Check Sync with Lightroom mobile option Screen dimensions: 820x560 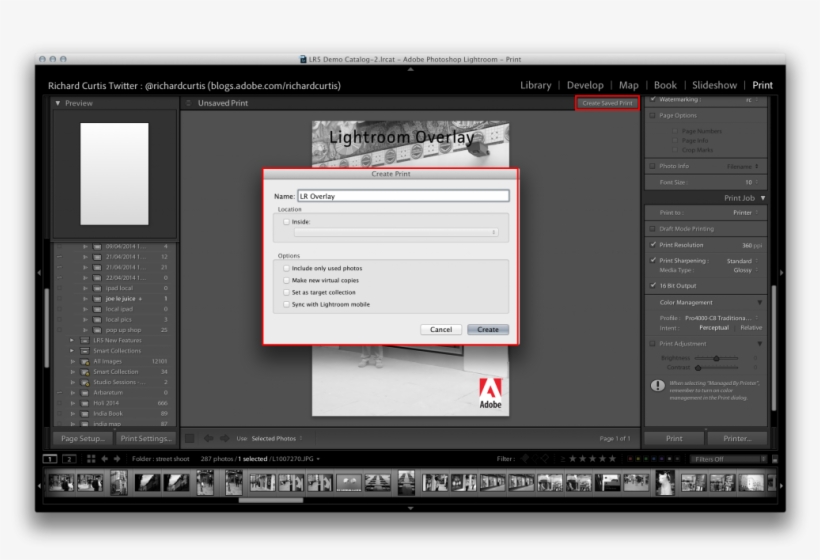(x=287, y=304)
